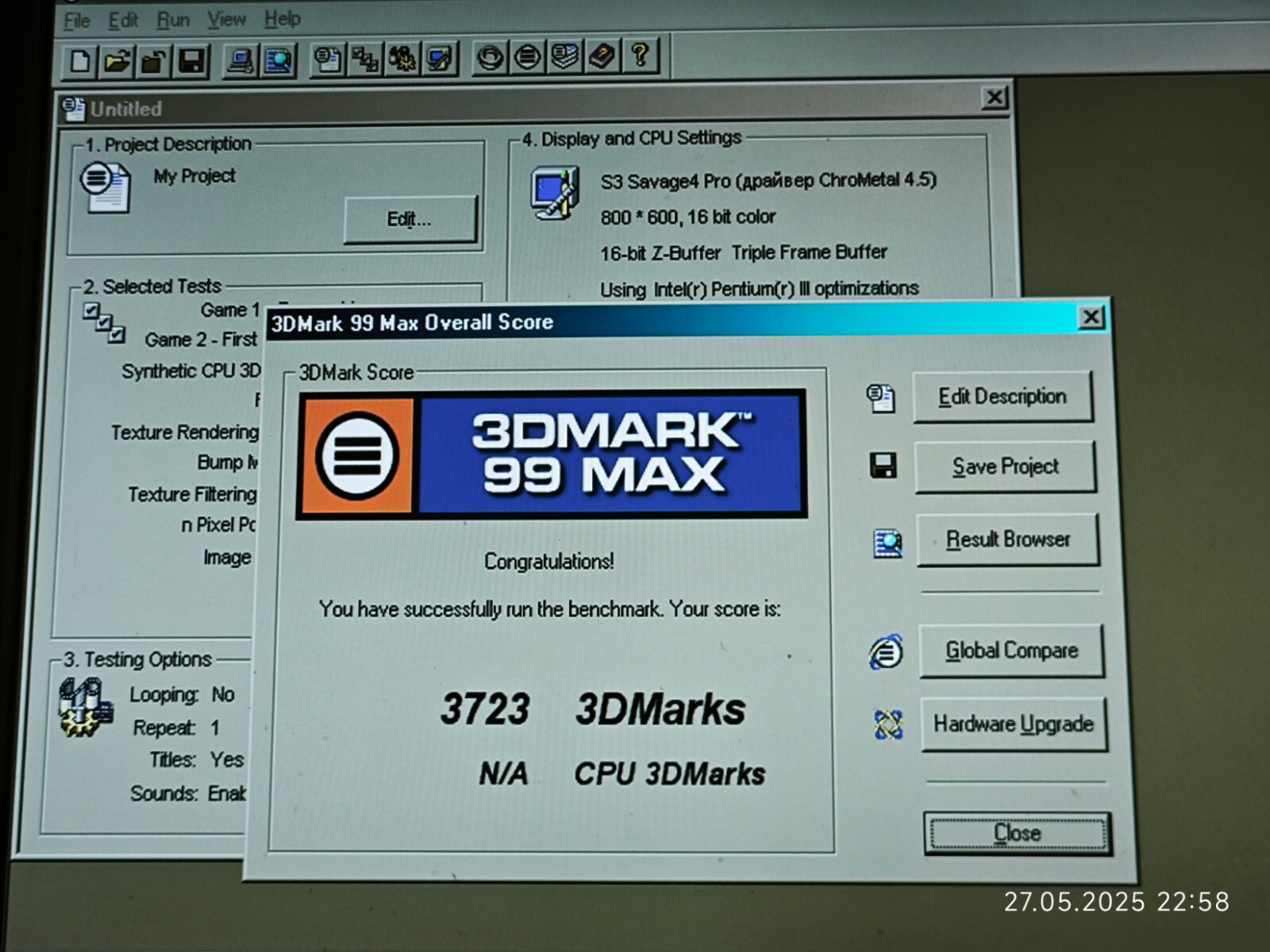Click the Texture Rendering test entry
This screenshot has width=1270, height=952.
[x=185, y=432]
